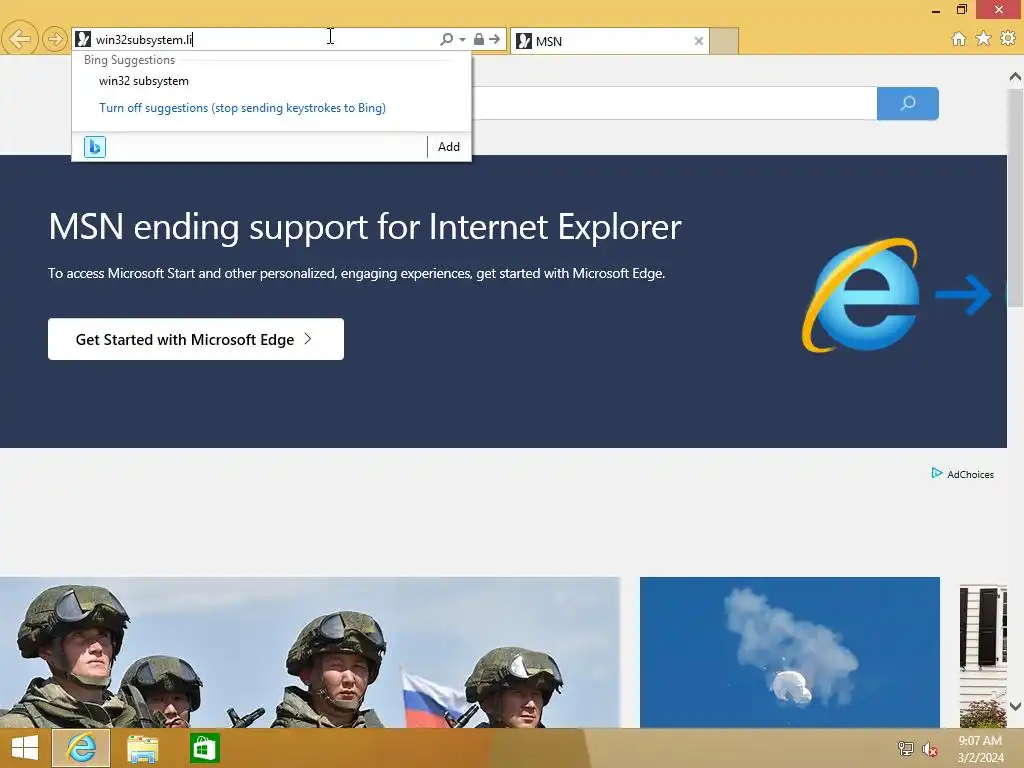
Task: Click the blue MSN search button
Action: [x=908, y=103]
